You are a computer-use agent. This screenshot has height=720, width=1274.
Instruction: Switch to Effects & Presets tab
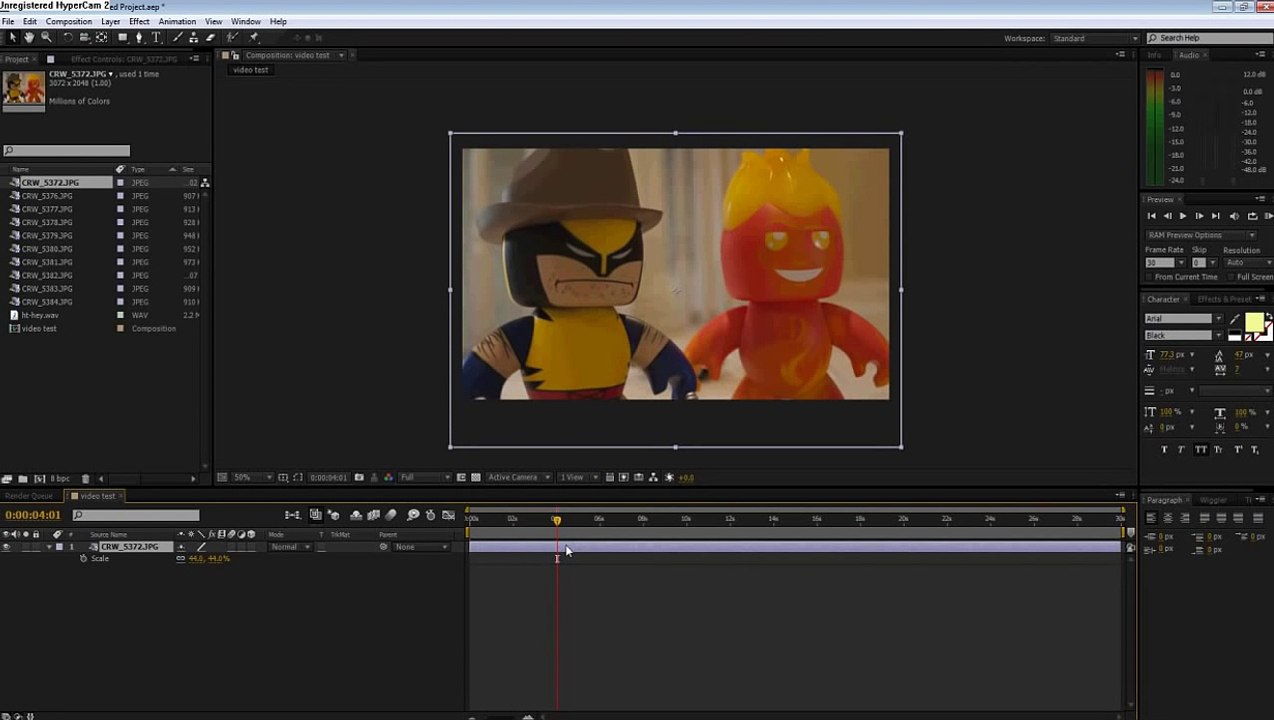(1224, 299)
